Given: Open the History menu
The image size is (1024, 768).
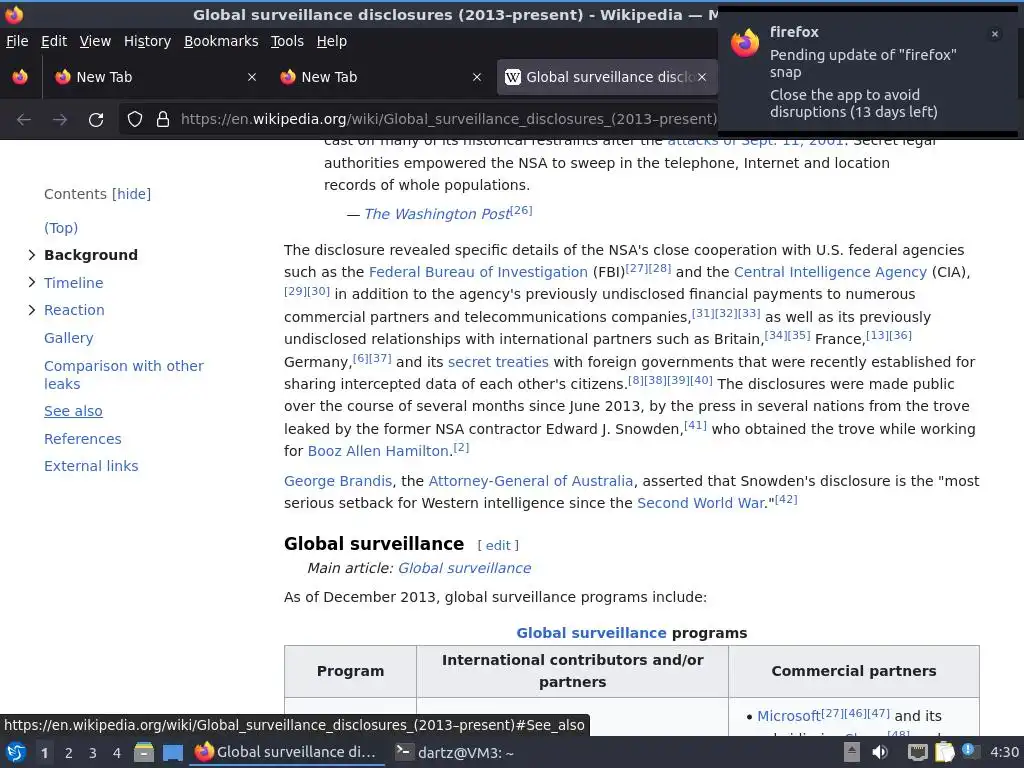Looking at the screenshot, I should click(148, 41).
